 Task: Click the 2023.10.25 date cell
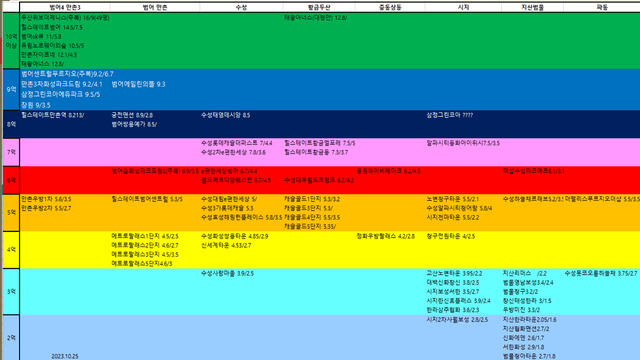point(64,356)
